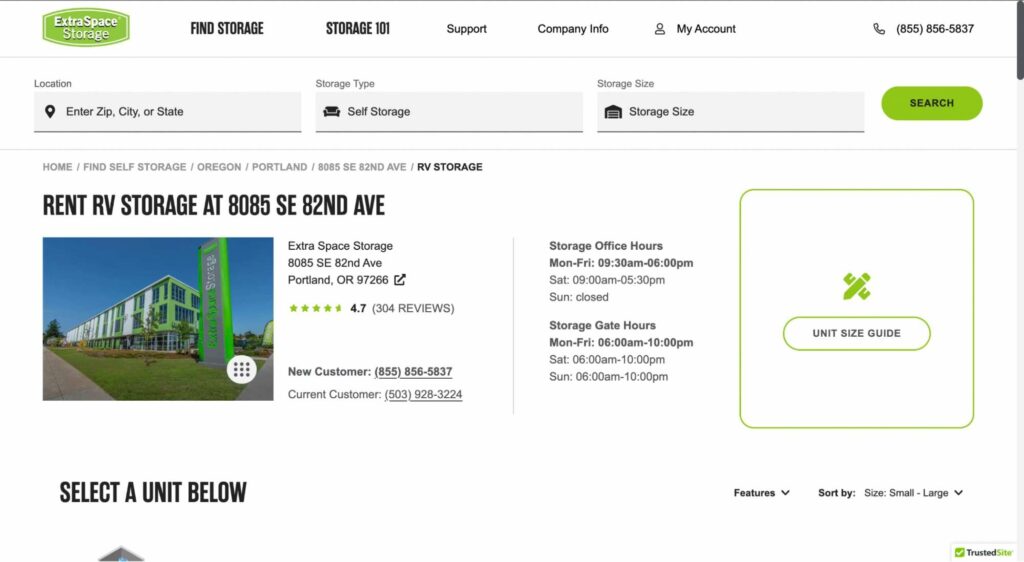Open photo gallery grid icon on facility image
This screenshot has height=562, width=1024.
pyautogui.click(x=242, y=369)
